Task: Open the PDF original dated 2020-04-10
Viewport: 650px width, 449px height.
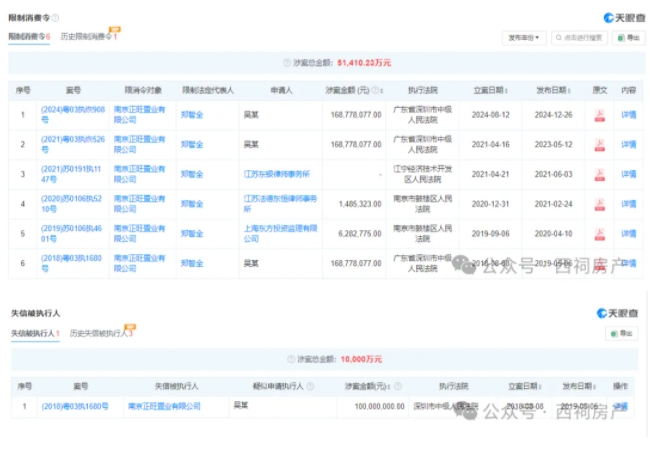Action: point(599,233)
